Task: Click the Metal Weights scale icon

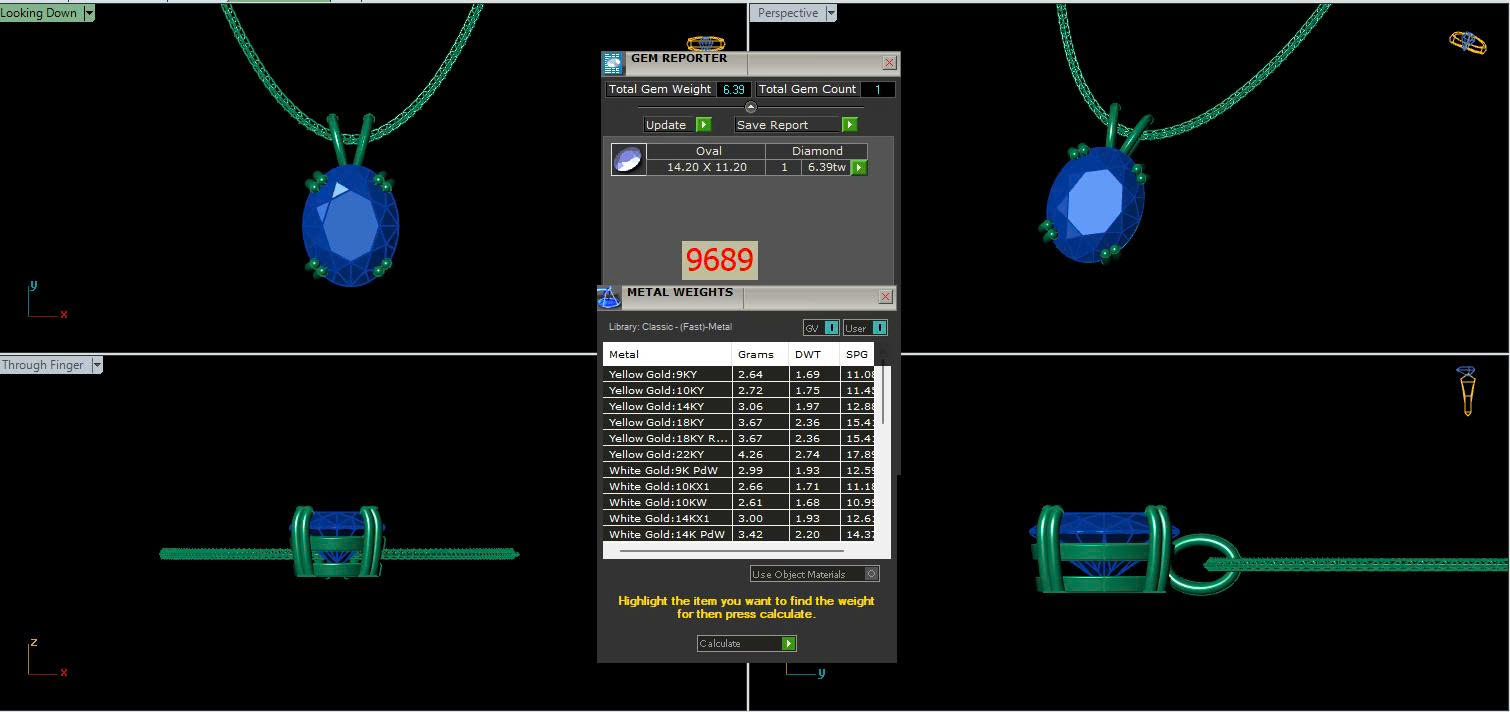Action: (x=609, y=297)
